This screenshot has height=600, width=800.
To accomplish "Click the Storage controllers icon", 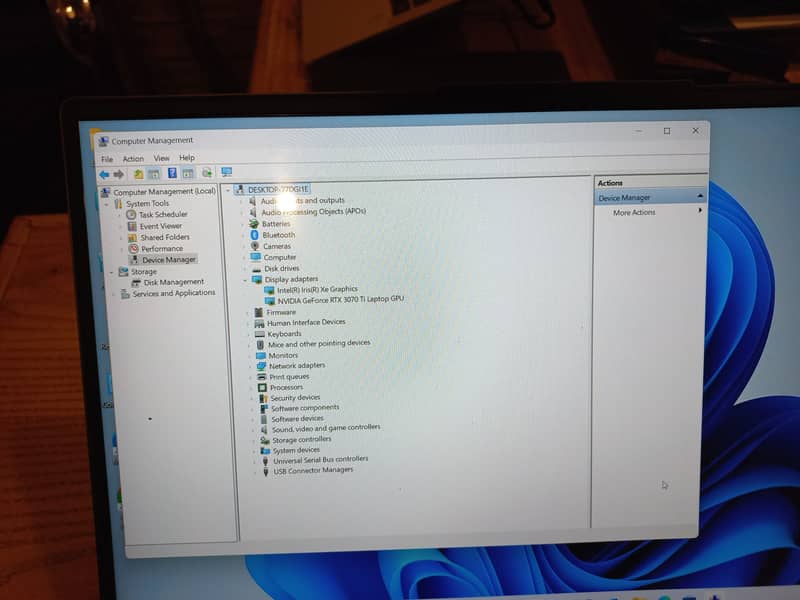I will (265, 440).
